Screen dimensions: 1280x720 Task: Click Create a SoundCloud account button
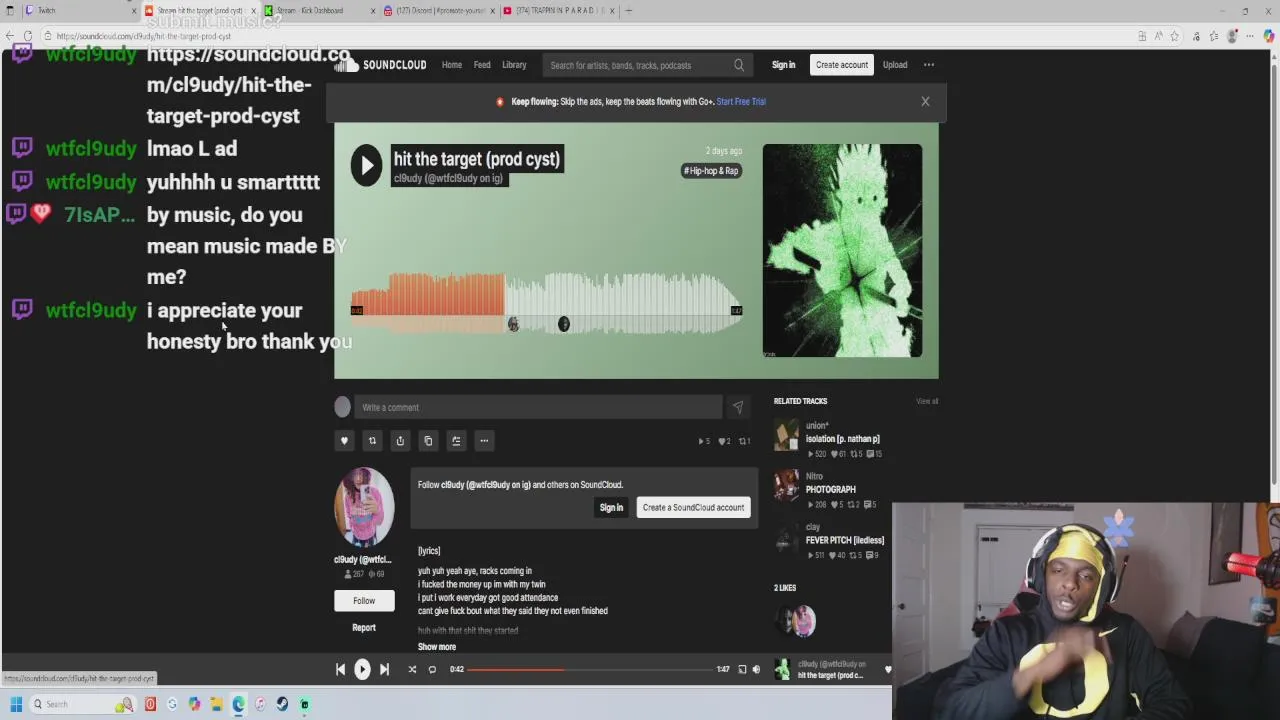pos(693,507)
